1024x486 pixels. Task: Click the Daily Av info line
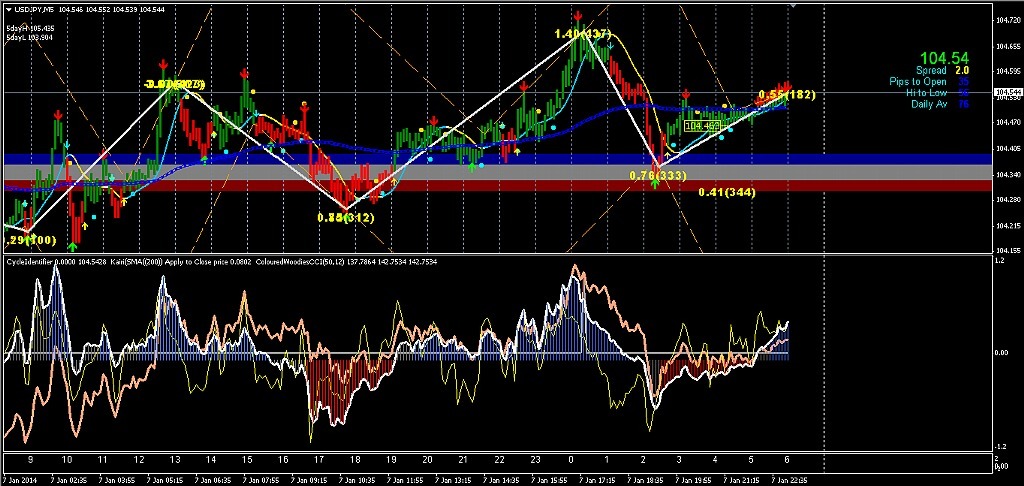pyautogui.click(x=940, y=105)
